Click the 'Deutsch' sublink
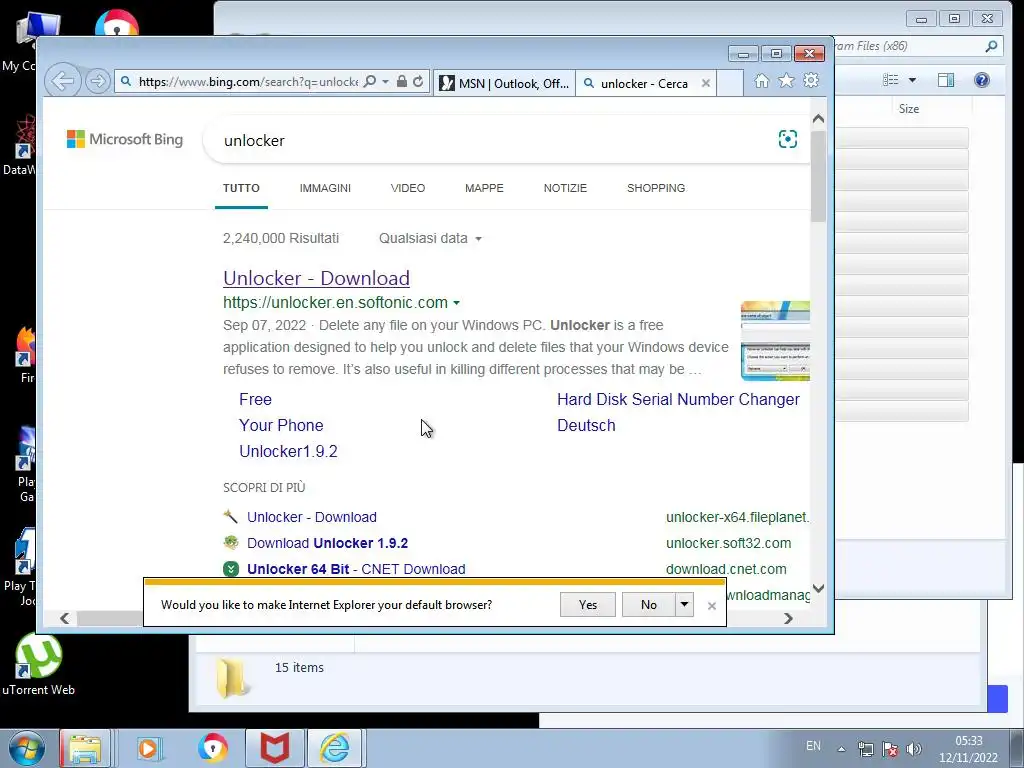This screenshot has height=768, width=1024. [x=586, y=426]
